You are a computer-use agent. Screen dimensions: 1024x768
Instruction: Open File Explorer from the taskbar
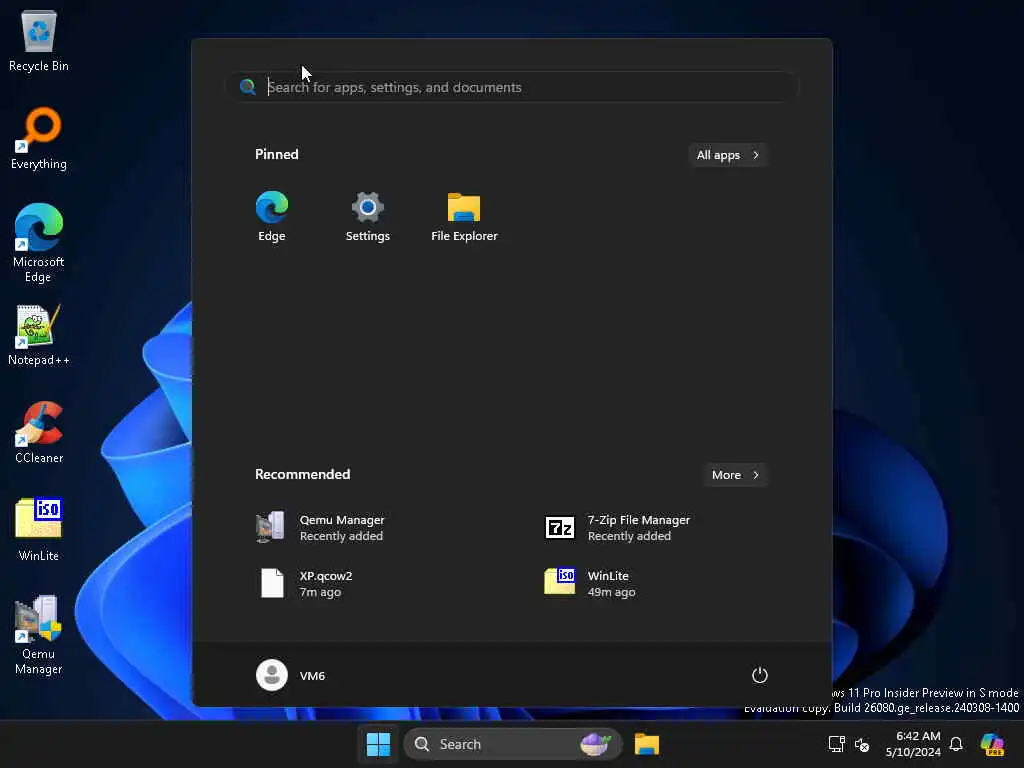click(647, 744)
